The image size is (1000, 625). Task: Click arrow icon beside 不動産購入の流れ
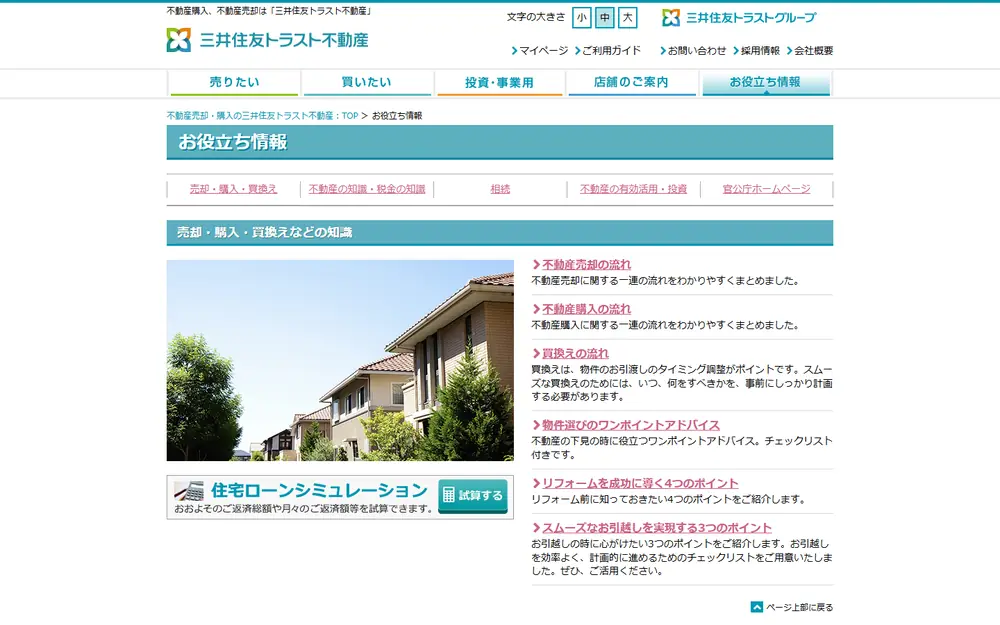tap(536, 309)
